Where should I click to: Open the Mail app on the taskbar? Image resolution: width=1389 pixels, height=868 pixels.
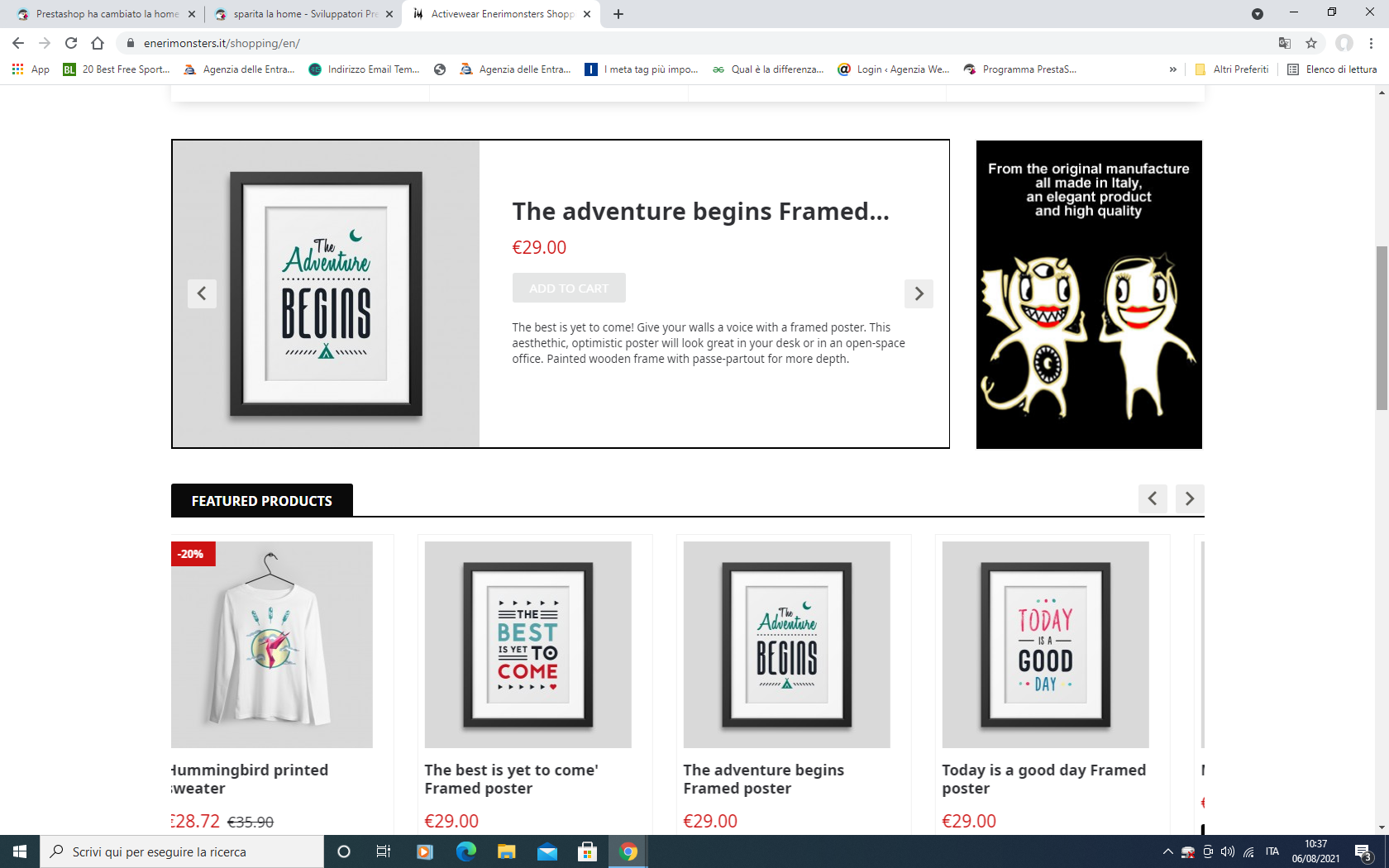tap(547, 851)
